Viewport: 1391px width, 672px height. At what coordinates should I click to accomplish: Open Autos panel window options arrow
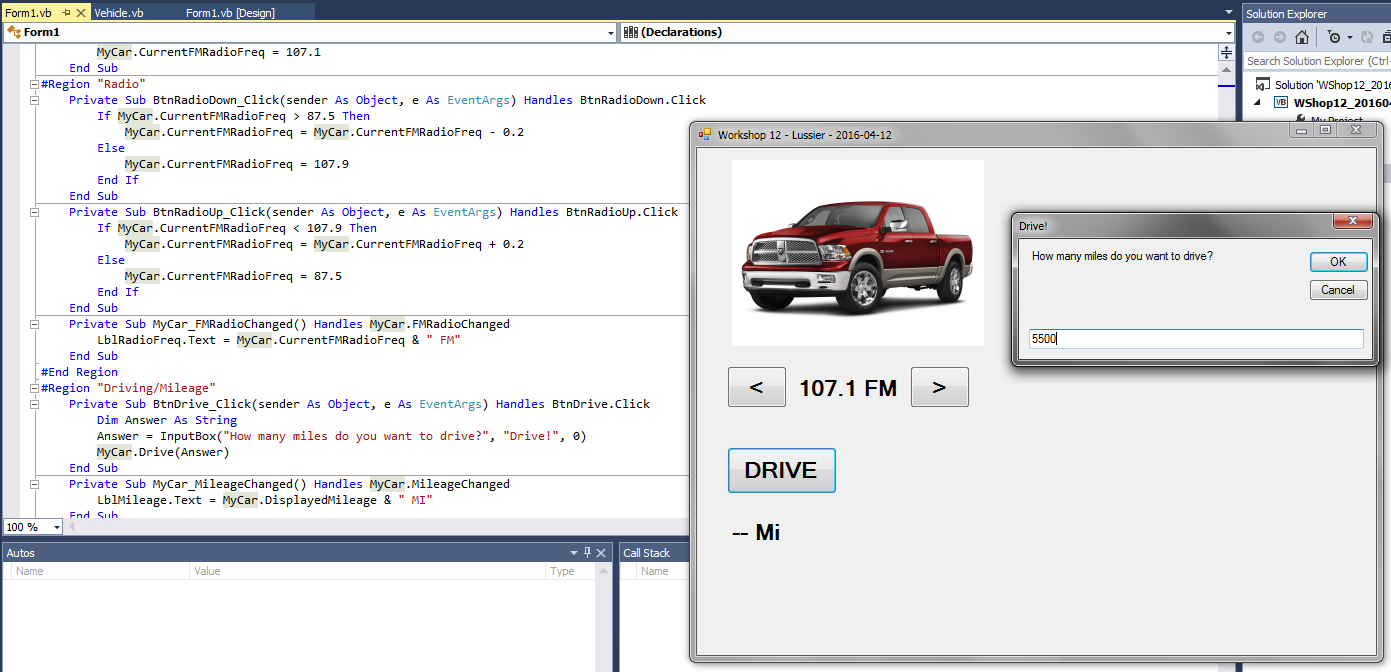coord(574,552)
